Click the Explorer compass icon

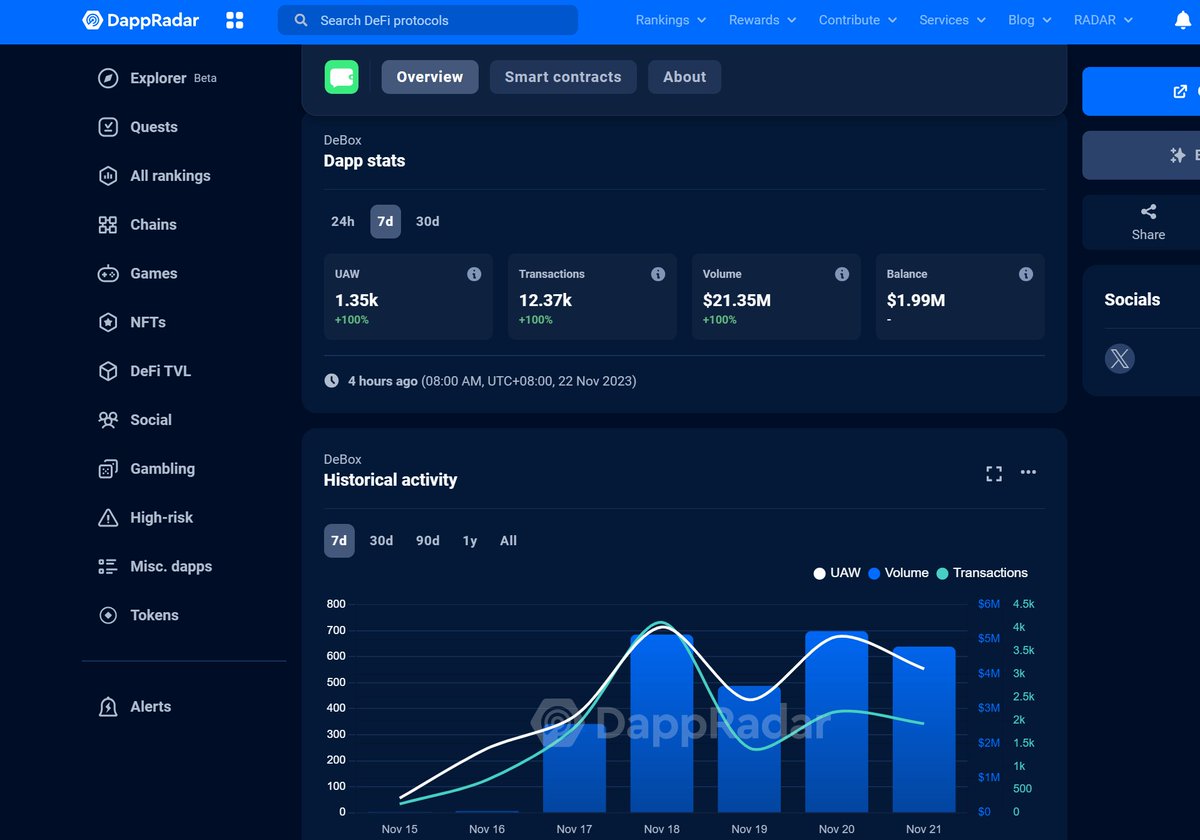click(108, 78)
